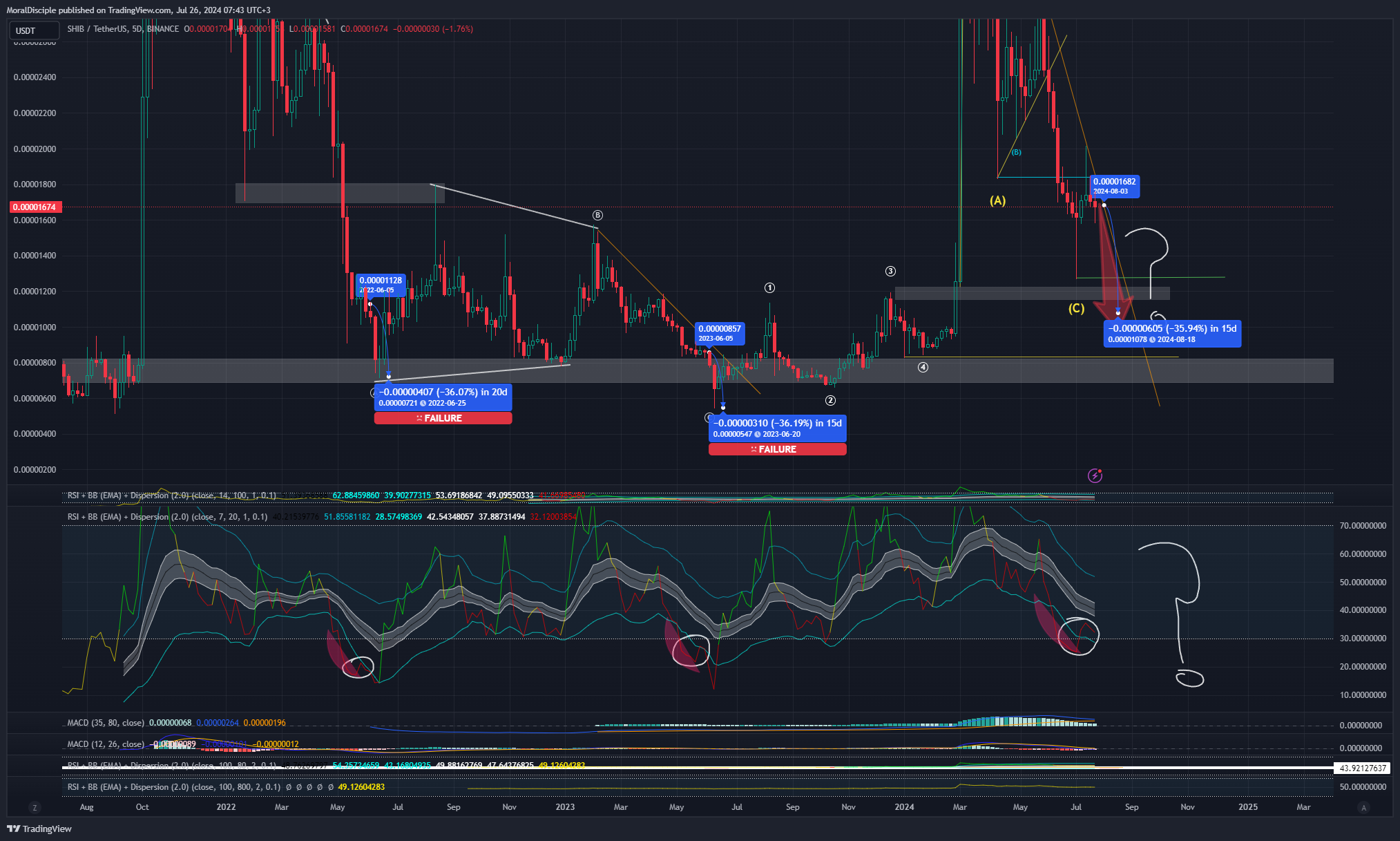Click the circled B wave label
The height and width of the screenshot is (841, 1400).
597,216
